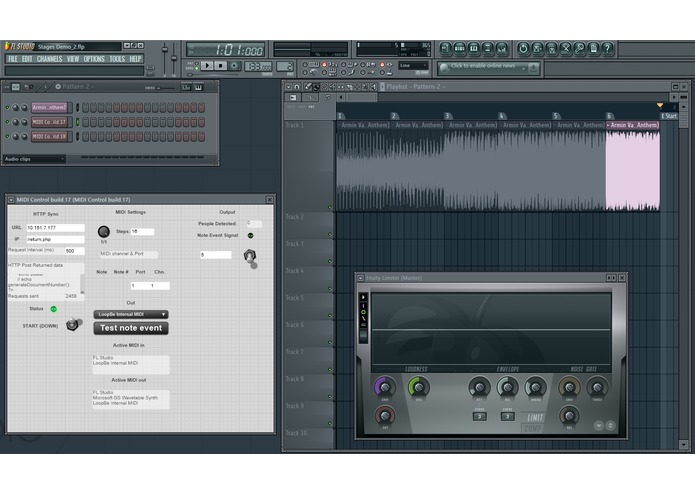Image resolution: width=695 pixels, height=494 pixels.
Task: Click the URL input field with 10.181.7.177
Action: coord(55,228)
